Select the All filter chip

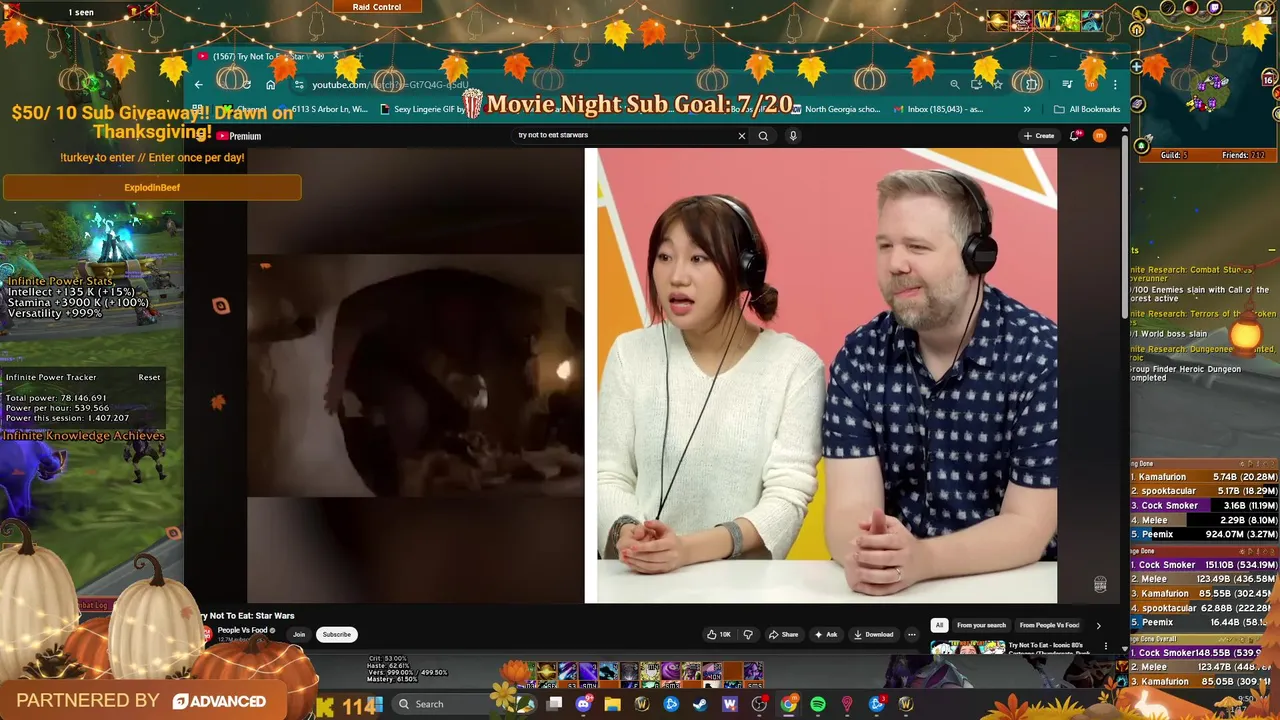[939, 625]
